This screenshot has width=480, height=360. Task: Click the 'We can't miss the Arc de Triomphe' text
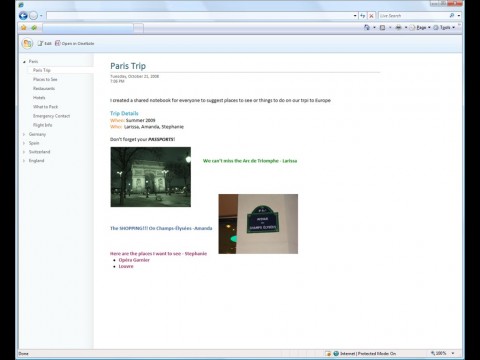[250, 161]
